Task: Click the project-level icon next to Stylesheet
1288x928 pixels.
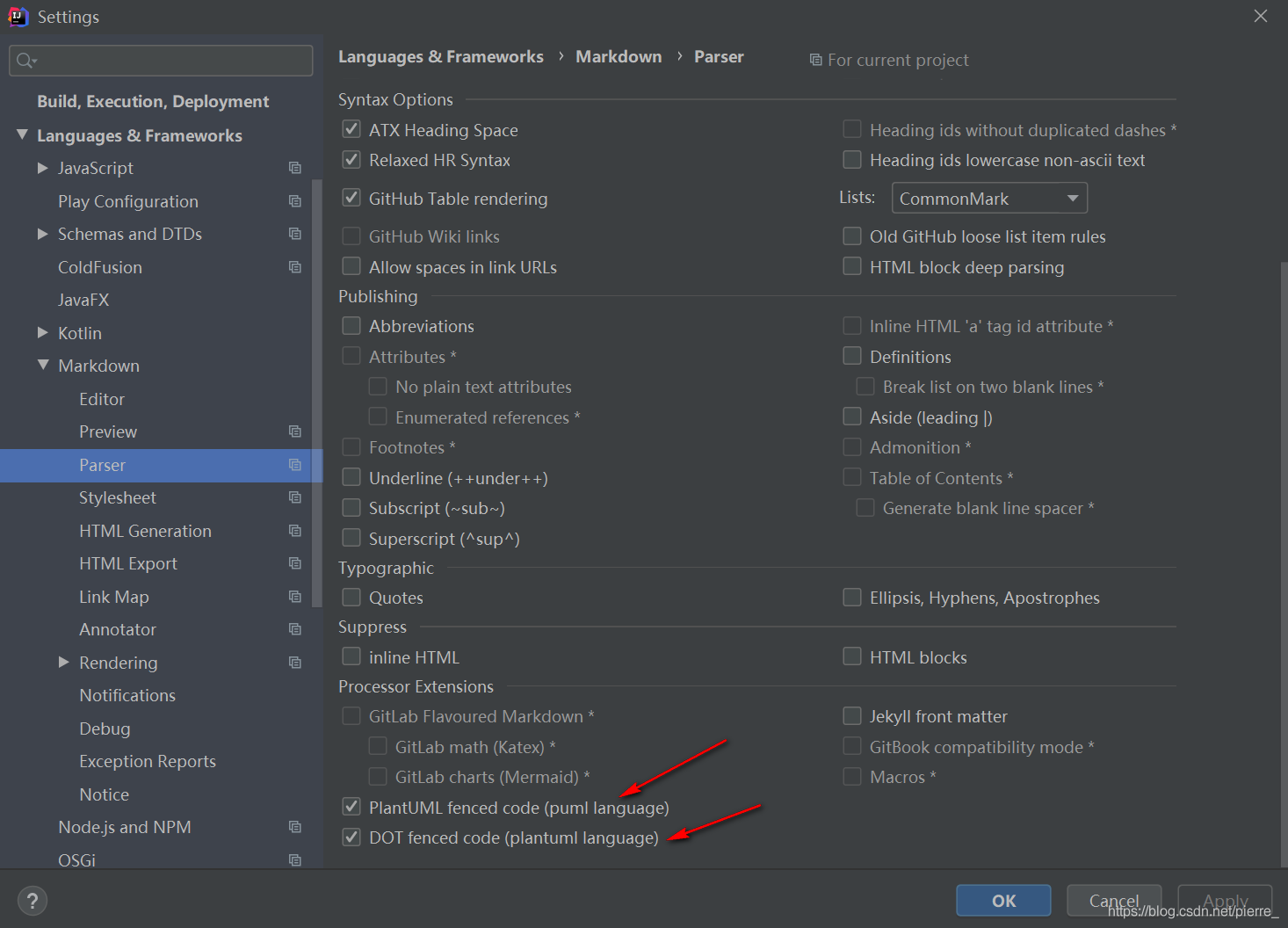Action: [295, 497]
